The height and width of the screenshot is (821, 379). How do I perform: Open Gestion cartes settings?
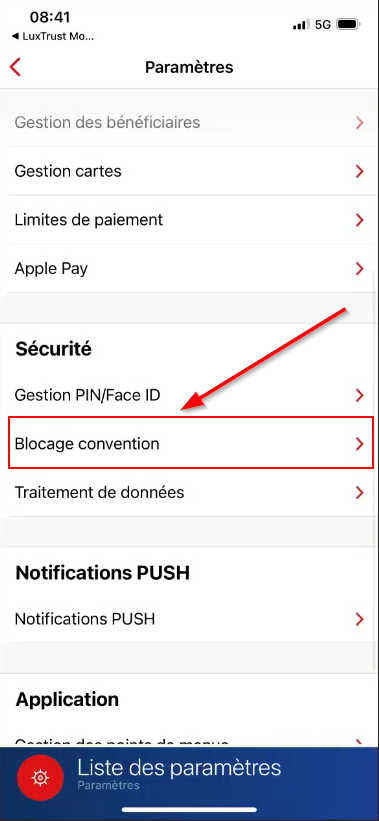188,171
